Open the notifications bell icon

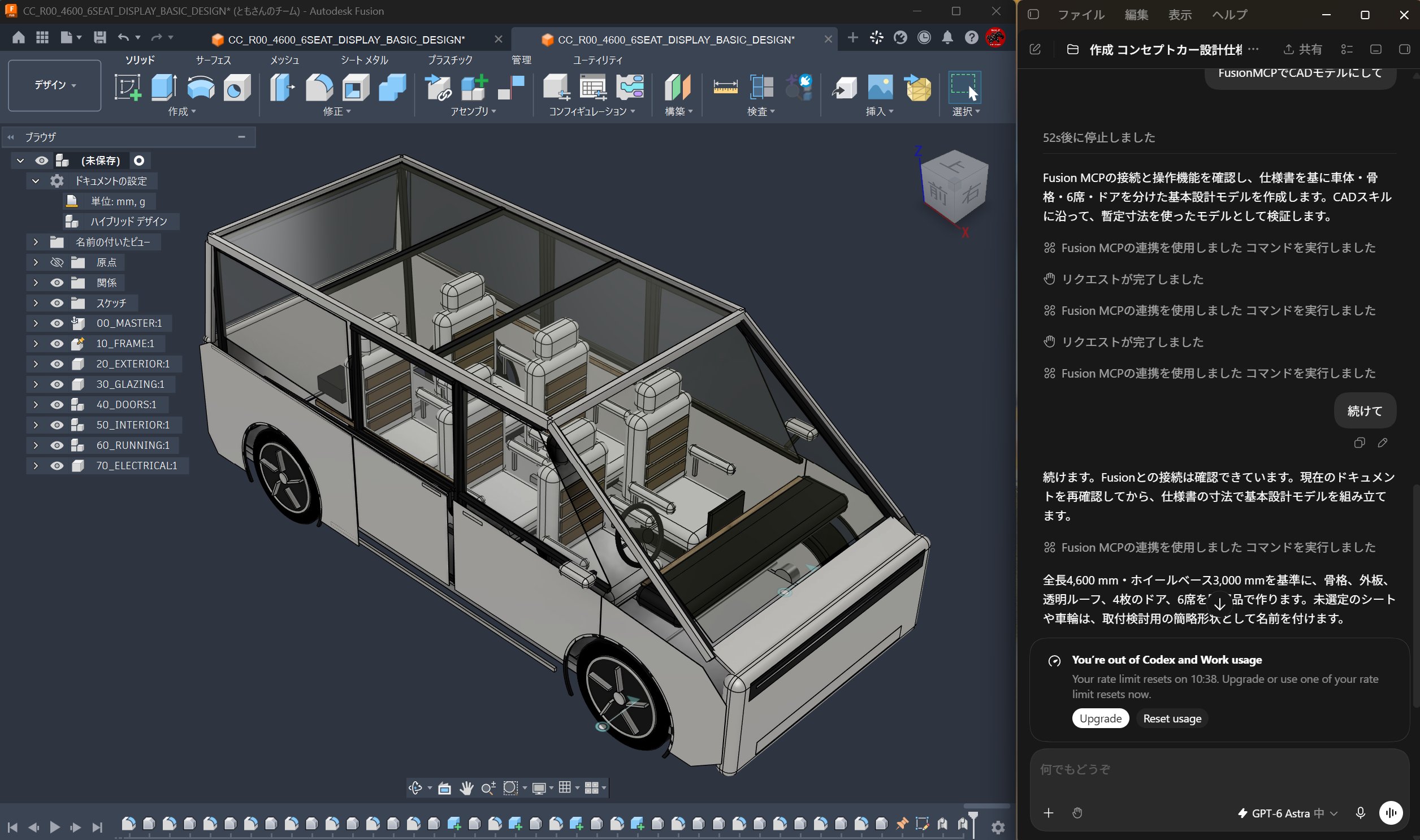(x=947, y=37)
